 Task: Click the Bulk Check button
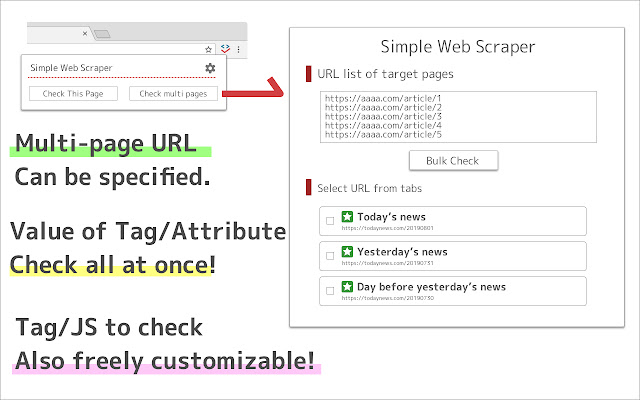click(453, 160)
